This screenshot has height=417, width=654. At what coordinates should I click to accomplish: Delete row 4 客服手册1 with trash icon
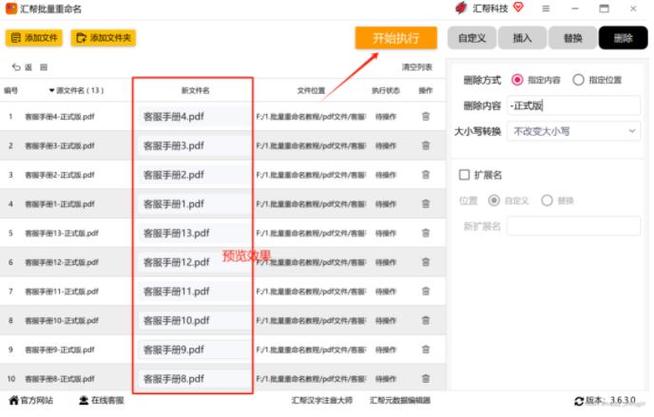[425, 204]
